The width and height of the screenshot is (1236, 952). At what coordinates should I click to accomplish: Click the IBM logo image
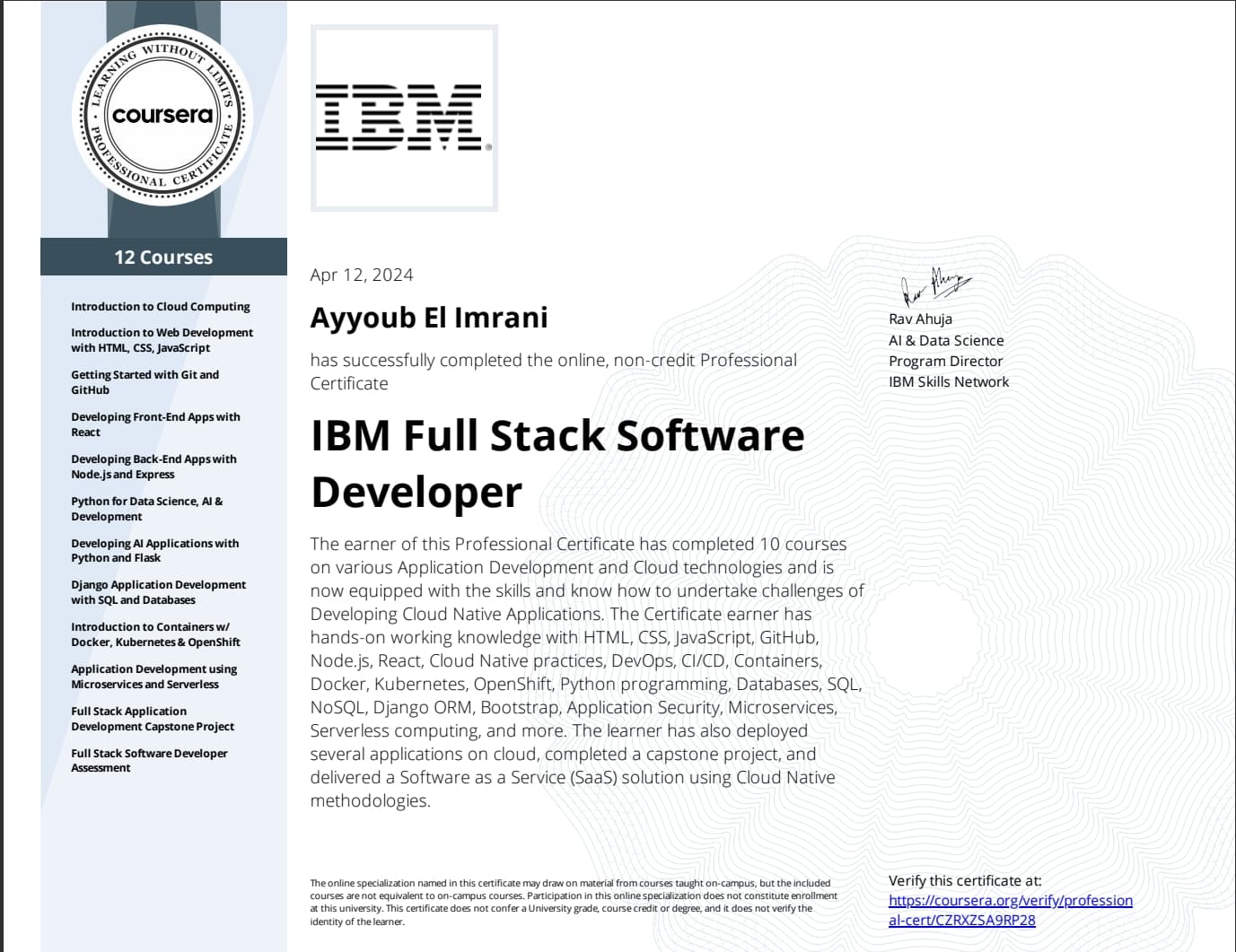pyautogui.click(x=403, y=118)
